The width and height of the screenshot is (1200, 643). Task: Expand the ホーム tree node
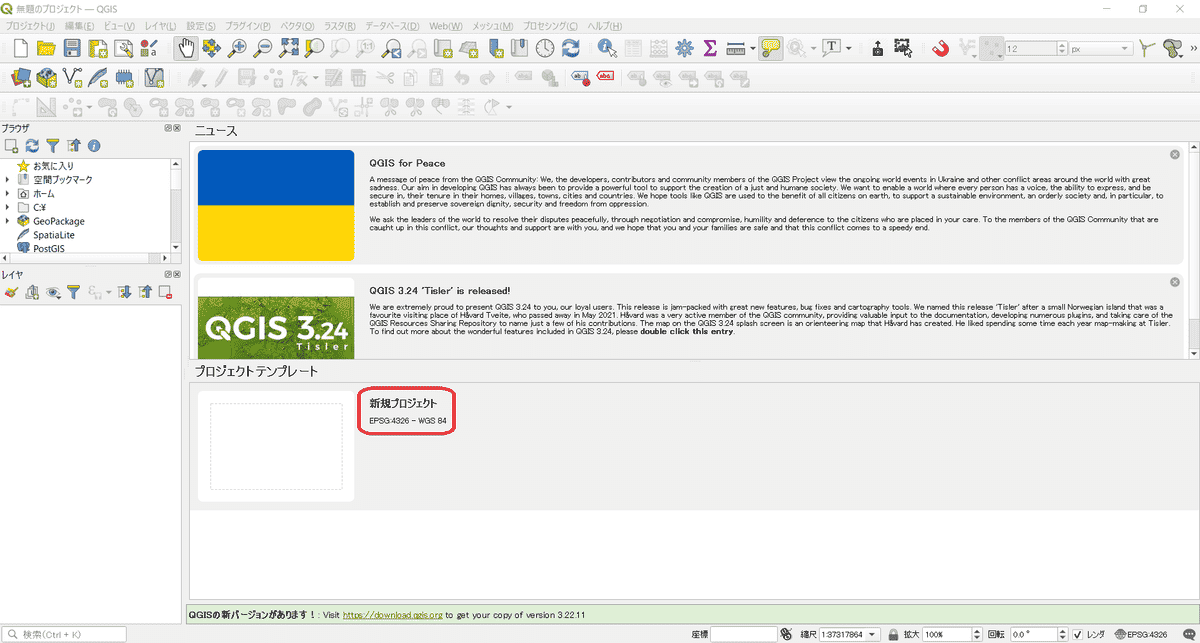pyautogui.click(x=7, y=193)
